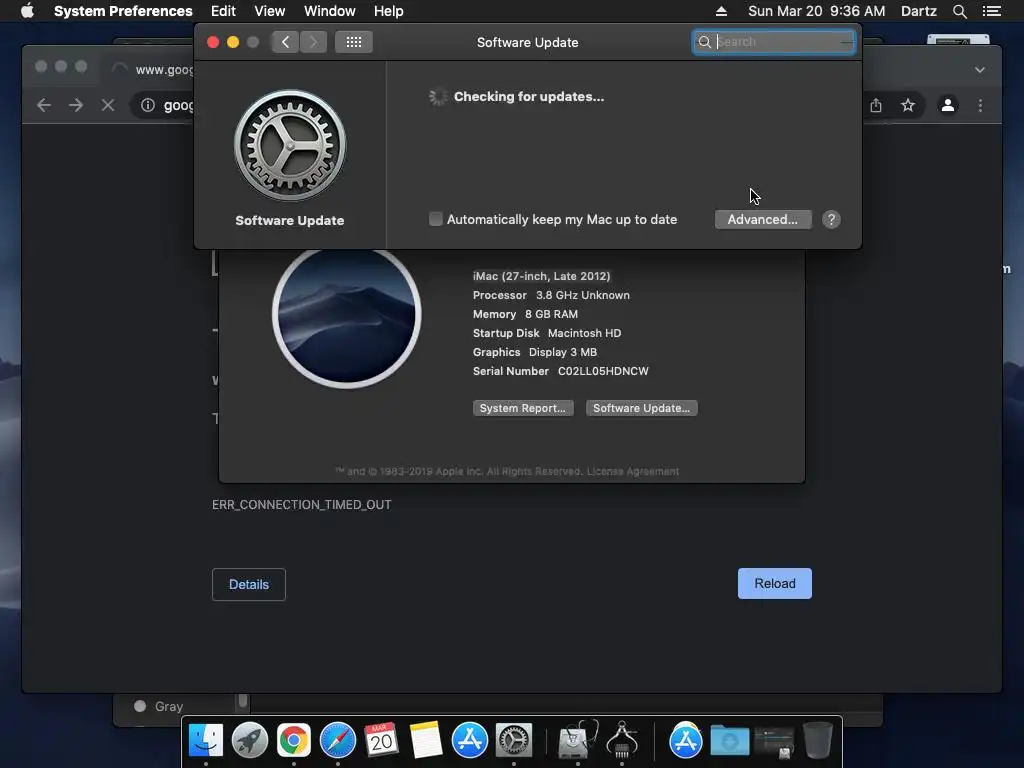Screen dimensions: 1024x768
Task: Open Safari compass icon in Dock
Action: coord(338,740)
